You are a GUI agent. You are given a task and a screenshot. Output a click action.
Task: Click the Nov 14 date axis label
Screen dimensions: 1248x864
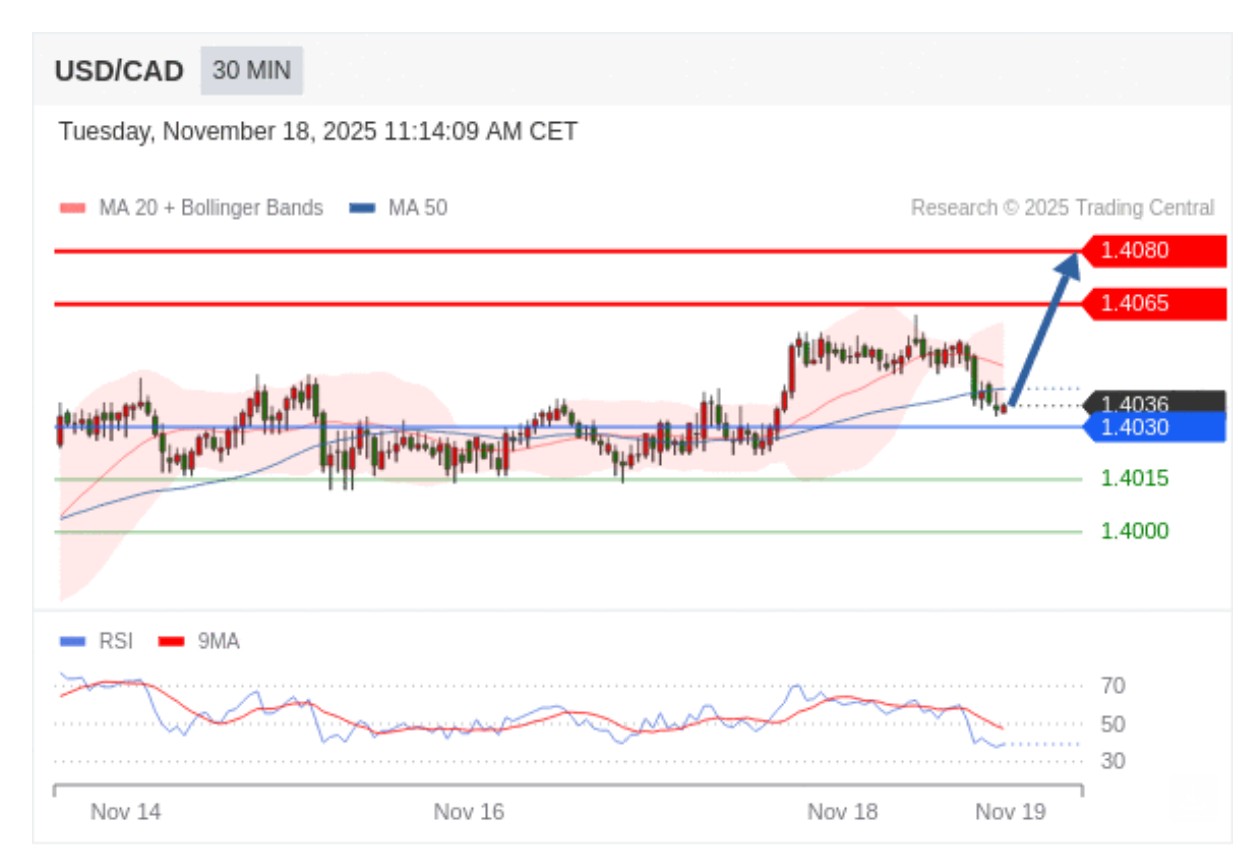125,812
